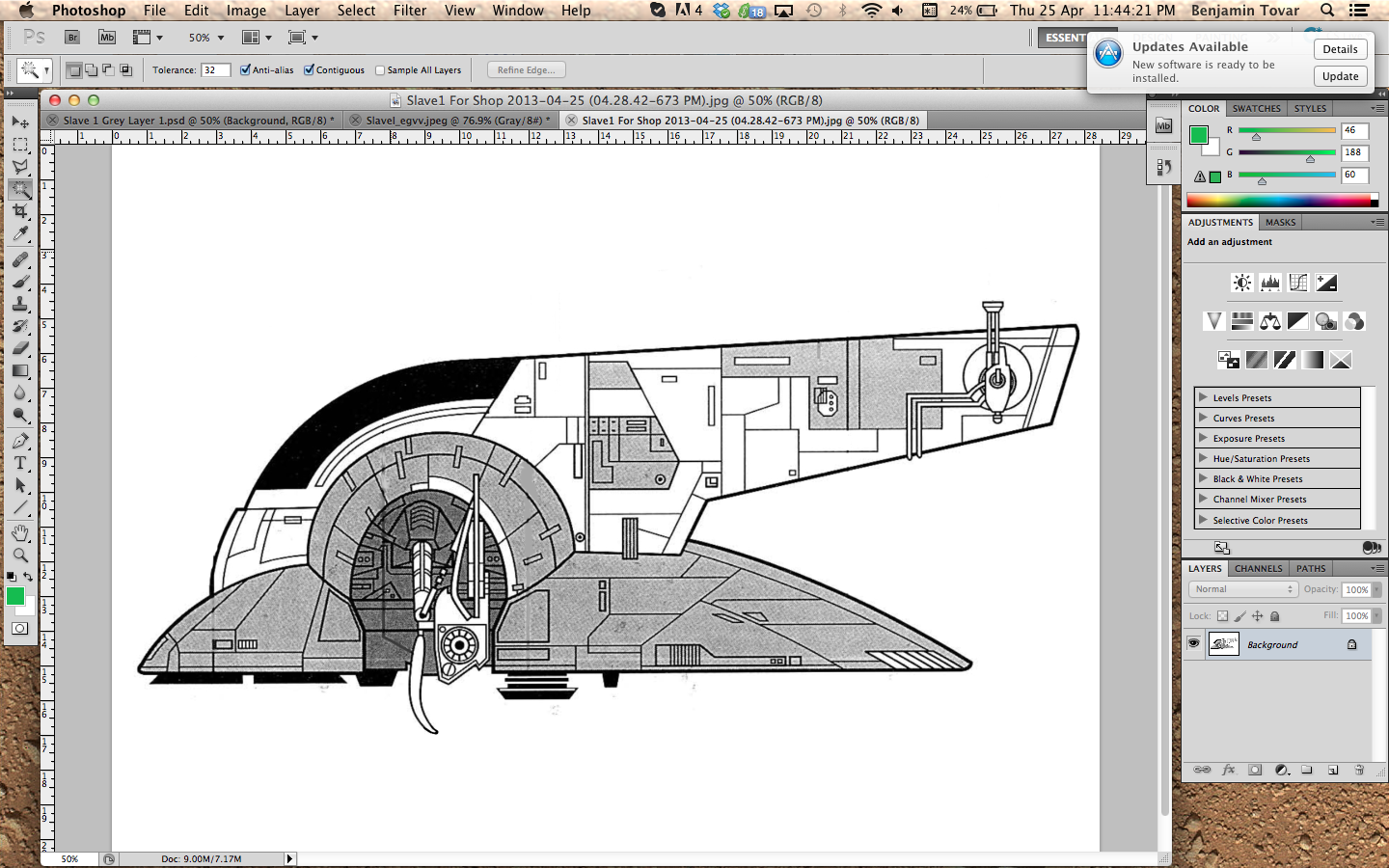Select the Type tool
1389x868 pixels.
point(19,463)
